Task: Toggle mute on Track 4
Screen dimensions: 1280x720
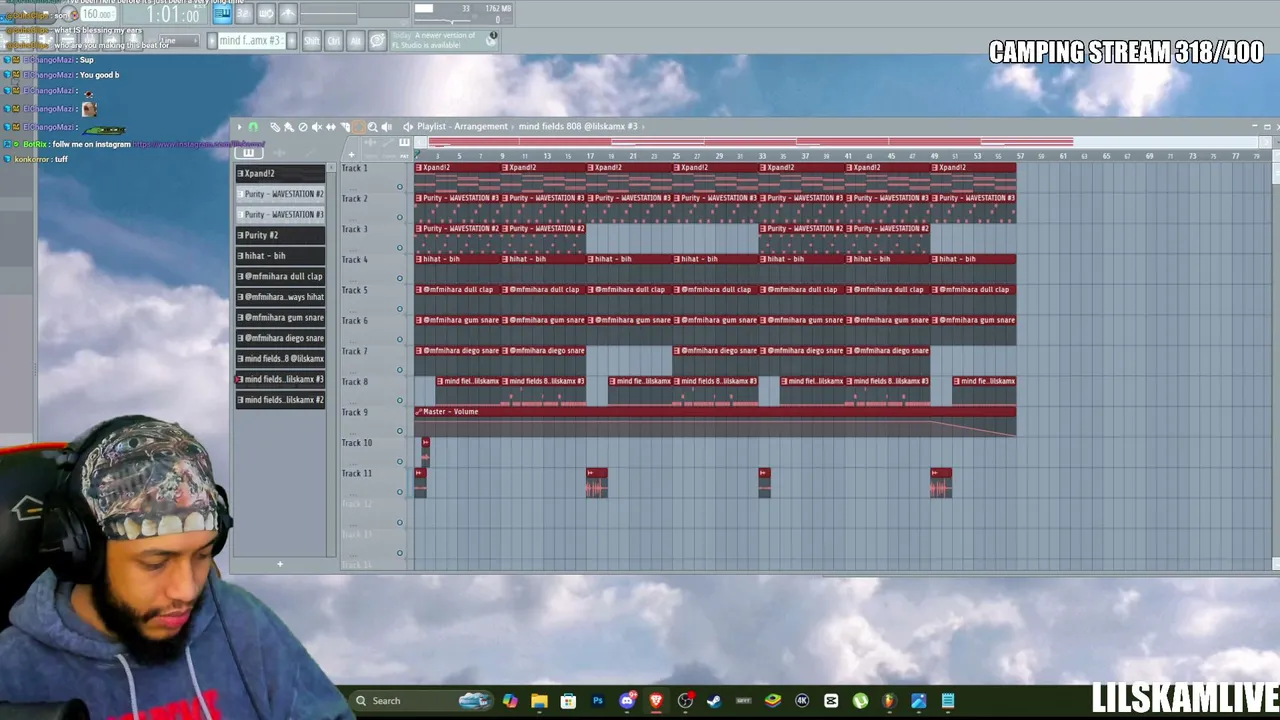Action: pyautogui.click(x=400, y=278)
